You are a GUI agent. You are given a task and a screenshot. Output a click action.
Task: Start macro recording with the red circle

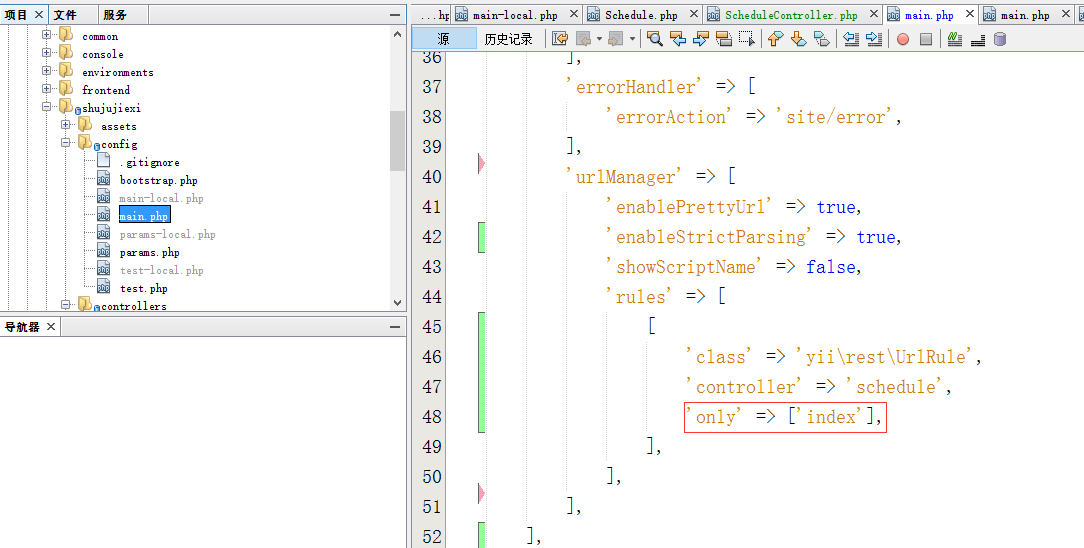903,39
